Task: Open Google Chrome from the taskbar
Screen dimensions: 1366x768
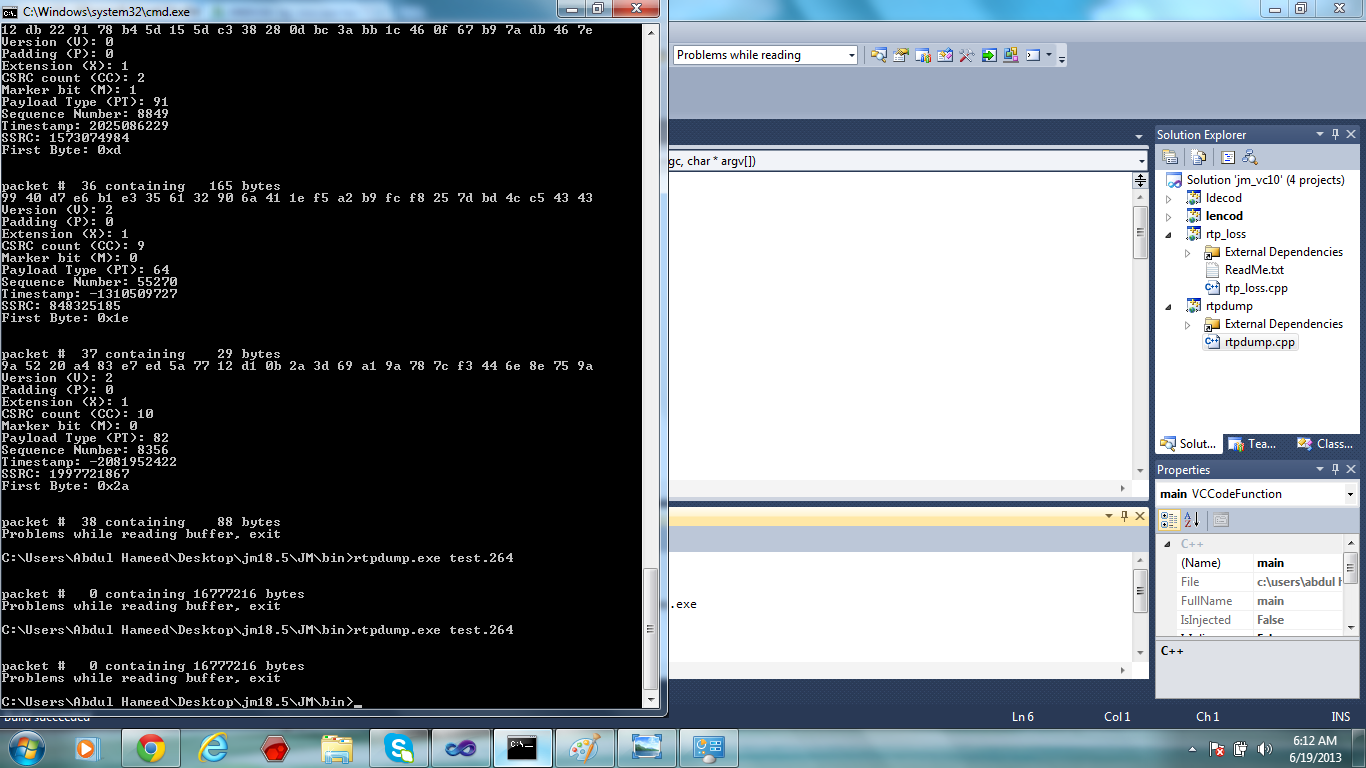Action: pyautogui.click(x=151, y=747)
